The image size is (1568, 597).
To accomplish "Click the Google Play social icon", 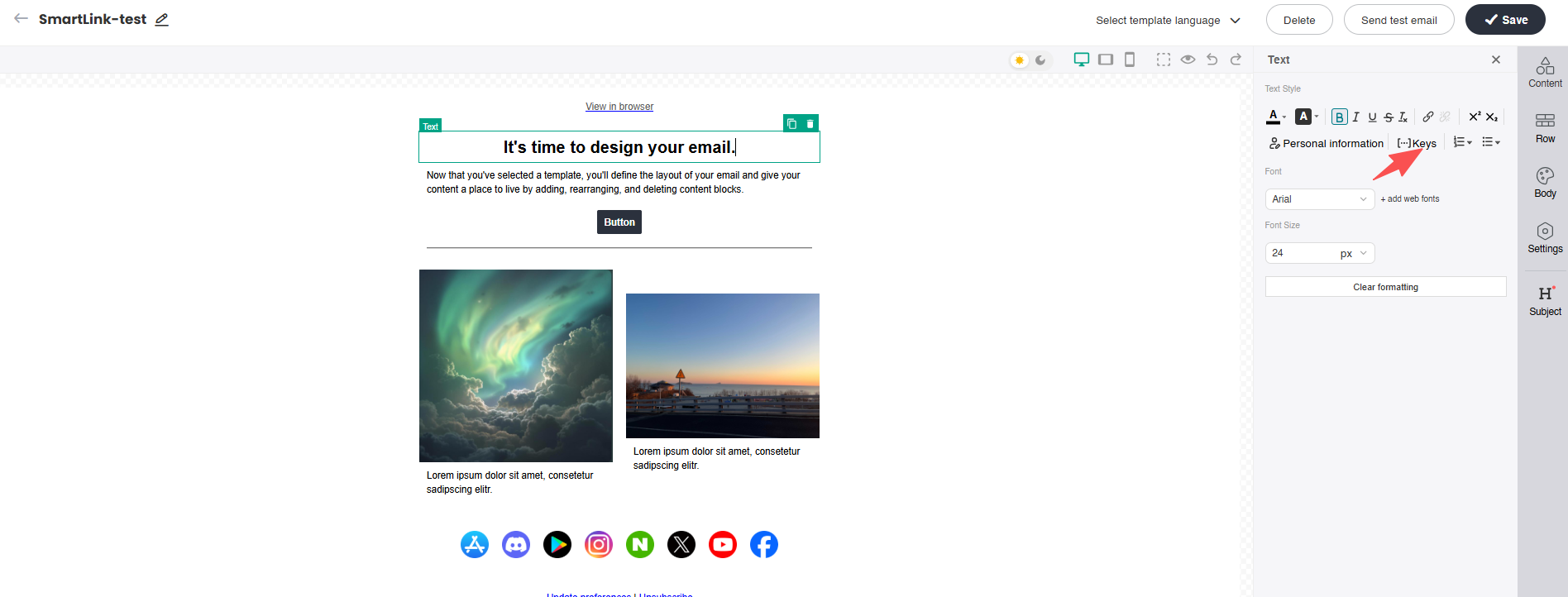I will pyautogui.click(x=557, y=544).
